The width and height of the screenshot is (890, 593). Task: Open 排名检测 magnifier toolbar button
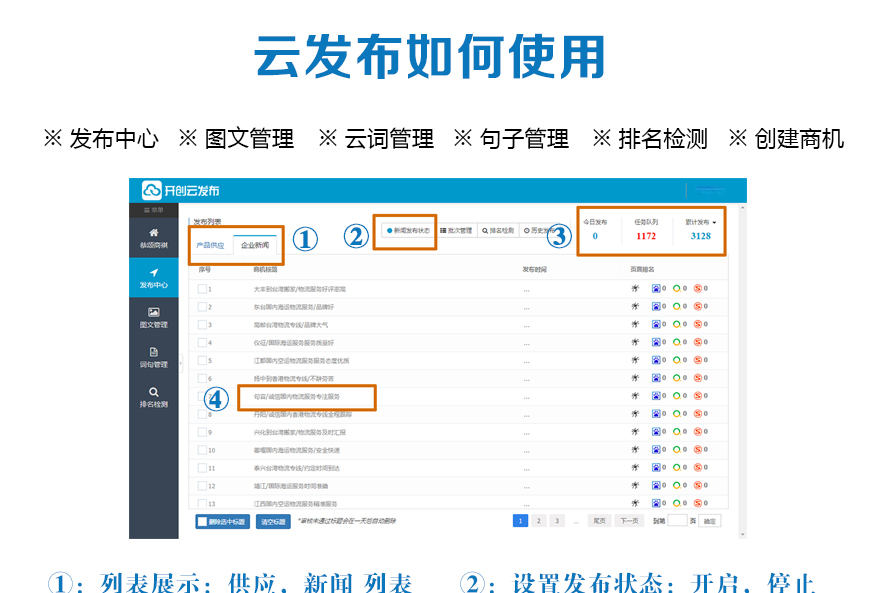[498, 230]
